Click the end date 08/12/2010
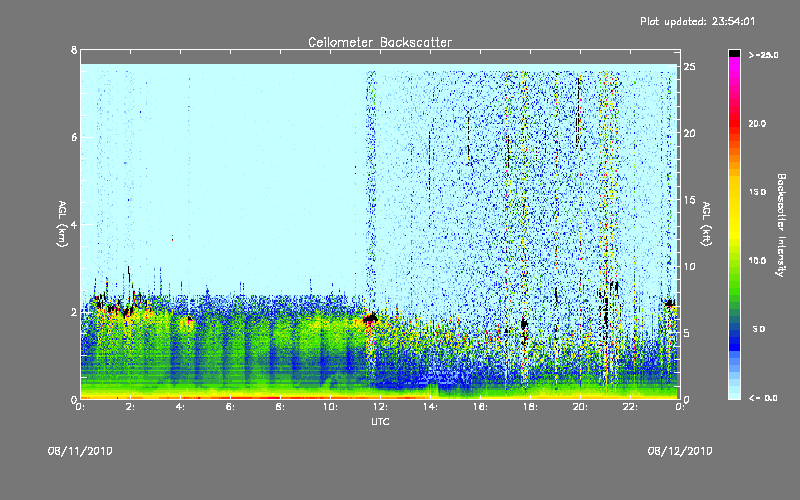This screenshot has width=800, height=500. click(680, 451)
